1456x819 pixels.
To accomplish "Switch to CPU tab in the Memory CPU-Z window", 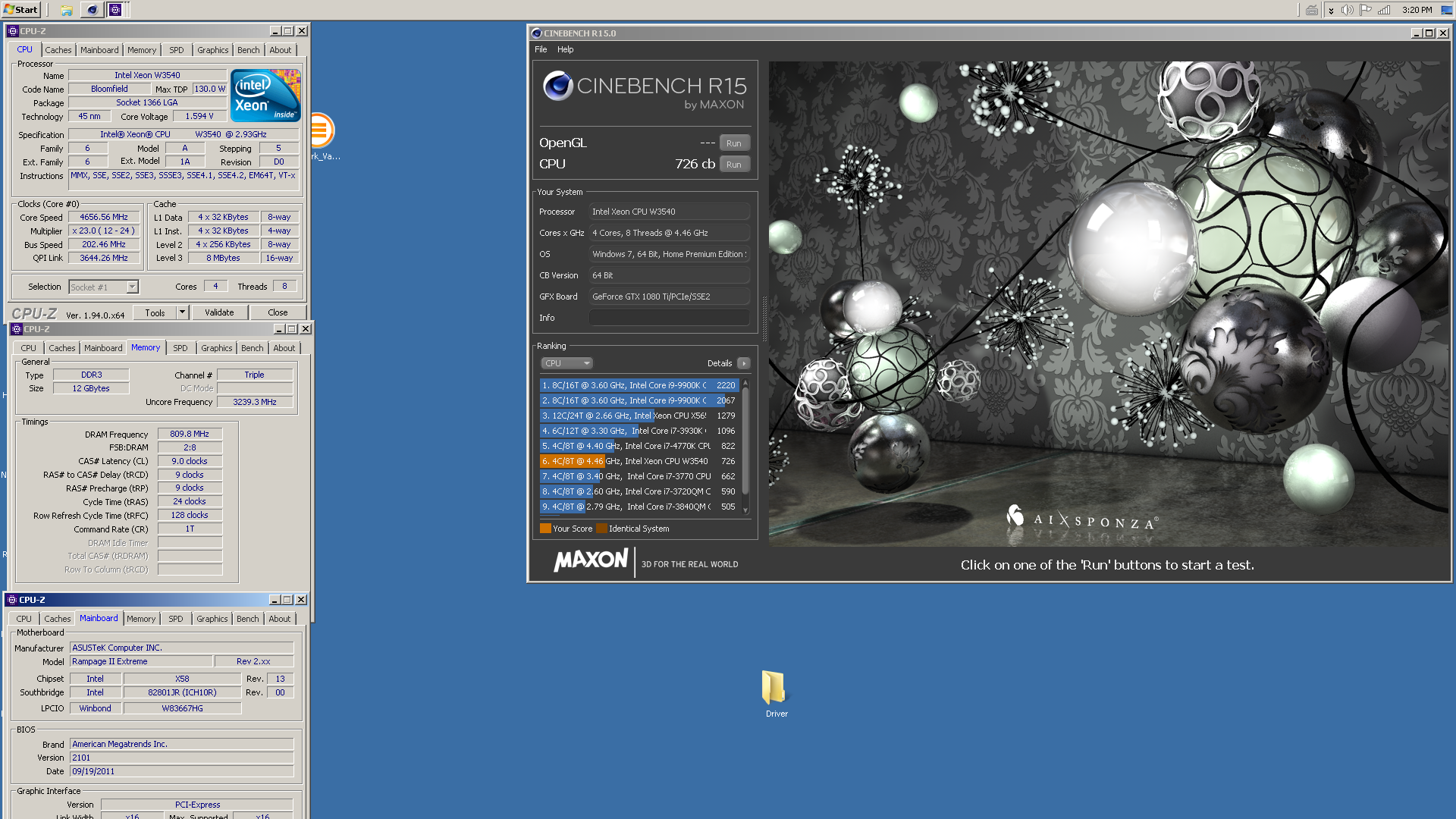I will pos(28,348).
